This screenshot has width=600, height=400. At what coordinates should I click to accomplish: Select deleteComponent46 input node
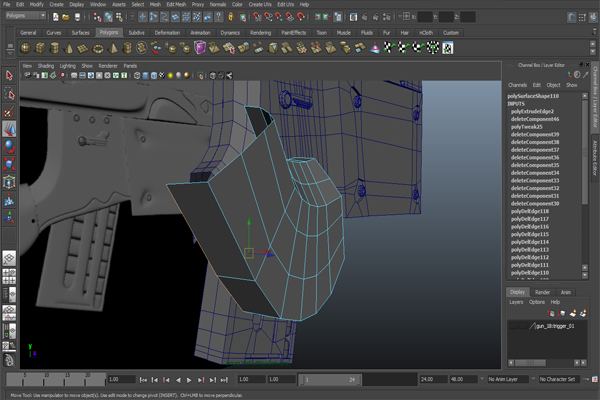pyautogui.click(x=535, y=119)
